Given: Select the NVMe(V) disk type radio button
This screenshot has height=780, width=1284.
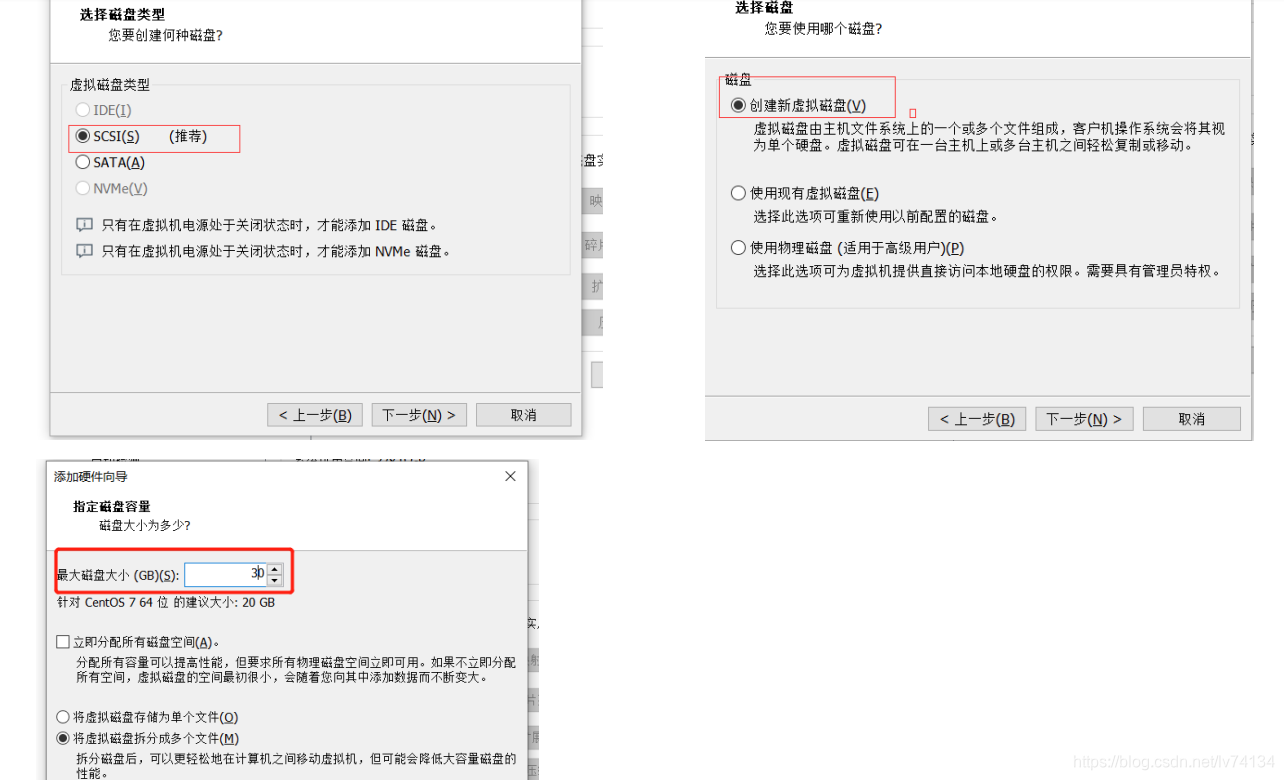Looking at the screenshot, I should tap(83, 188).
